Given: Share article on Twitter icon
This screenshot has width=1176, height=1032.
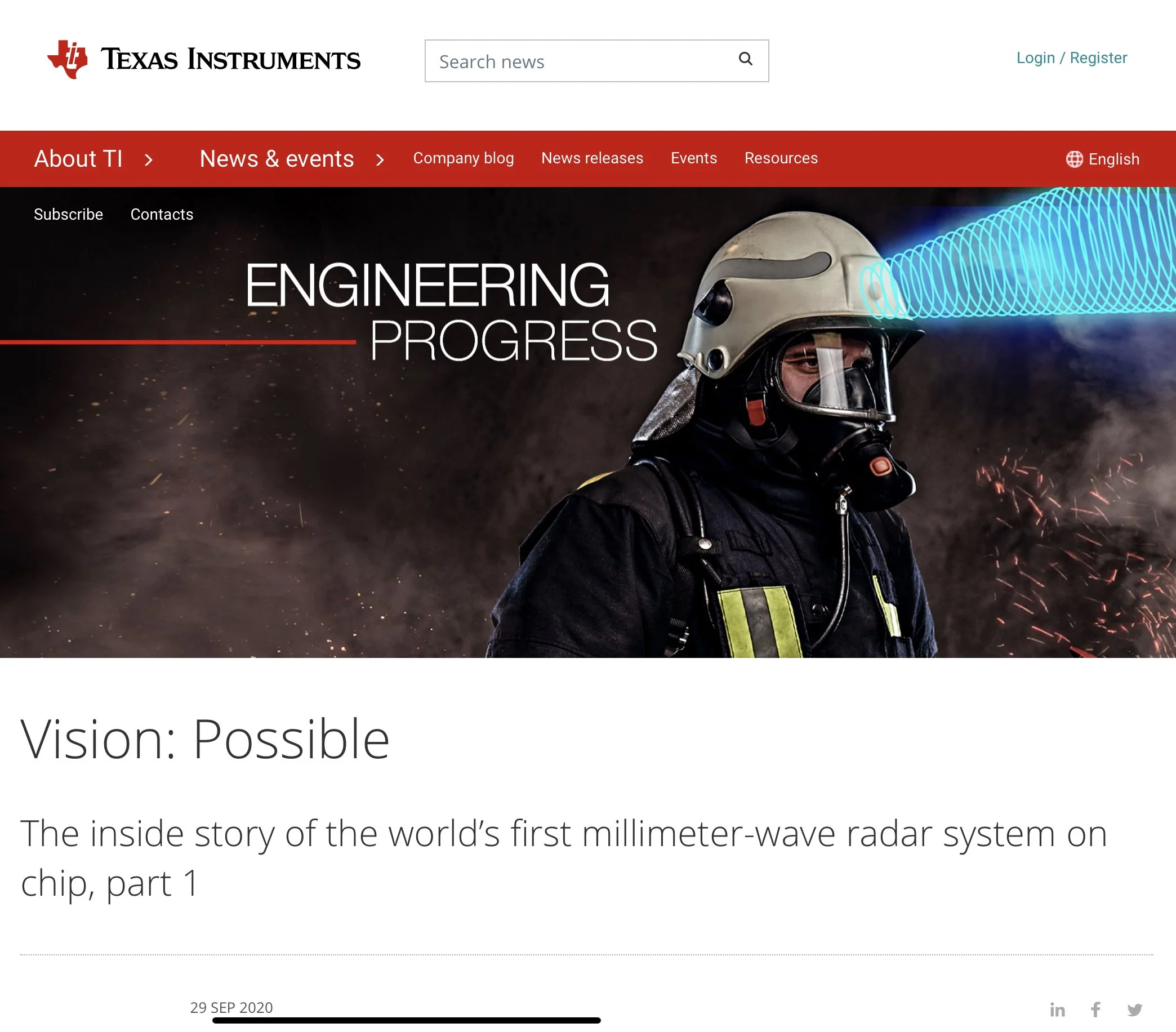Looking at the screenshot, I should coord(1134,1009).
